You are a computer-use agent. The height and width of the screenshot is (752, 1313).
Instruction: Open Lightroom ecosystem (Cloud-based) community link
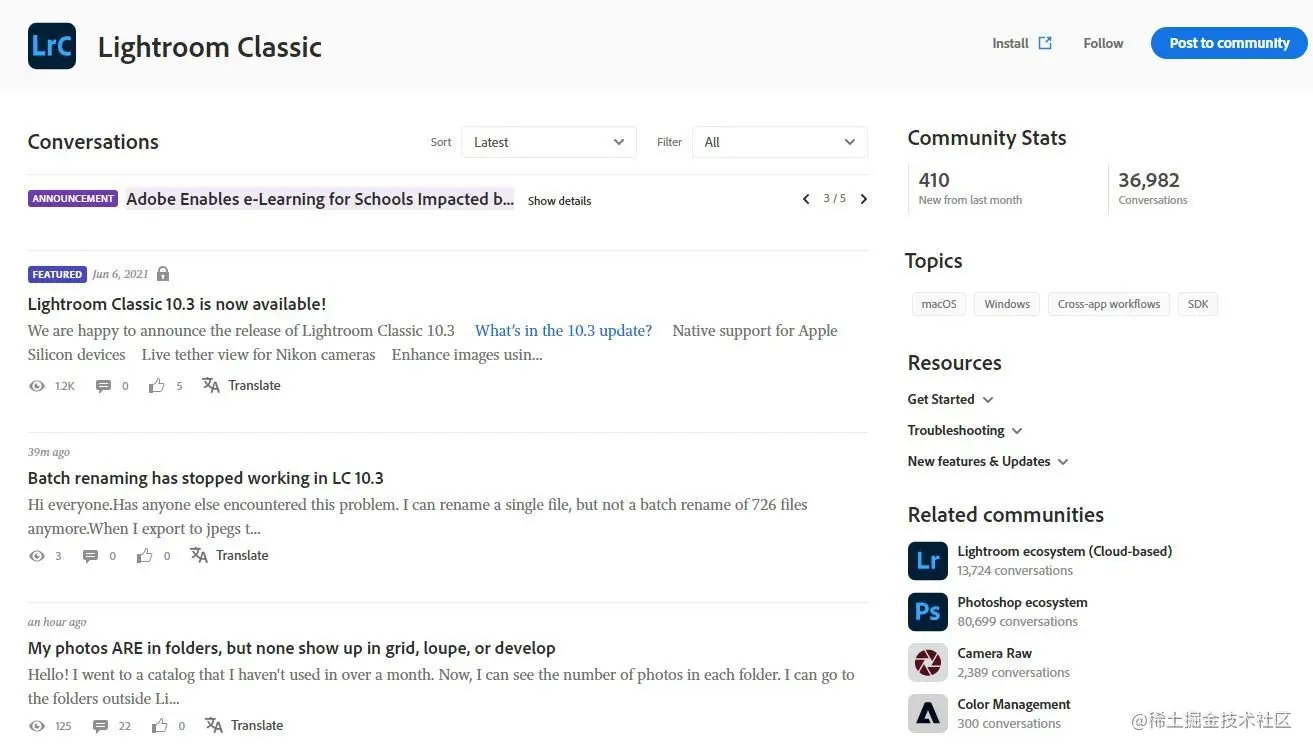click(1065, 551)
